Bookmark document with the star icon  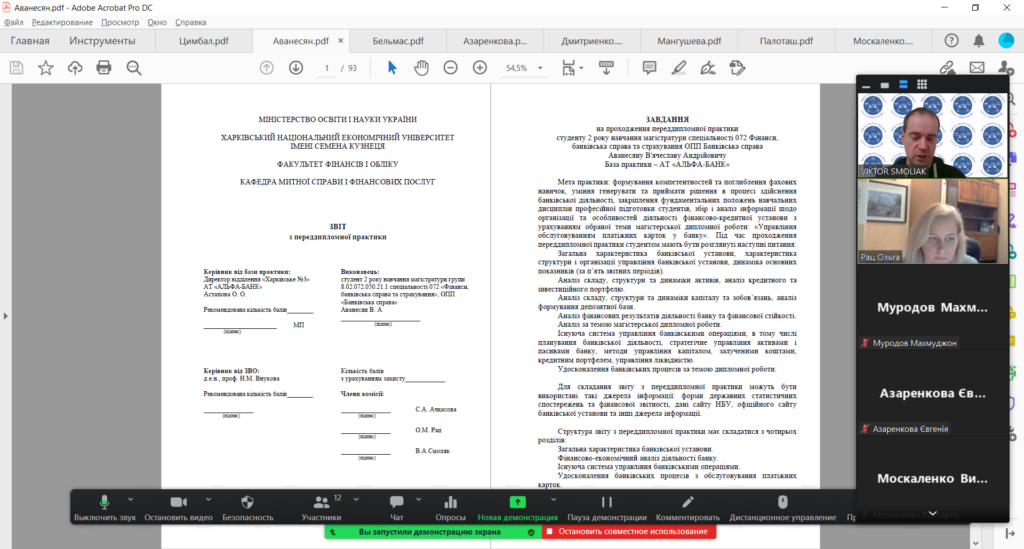[x=46, y=68]
